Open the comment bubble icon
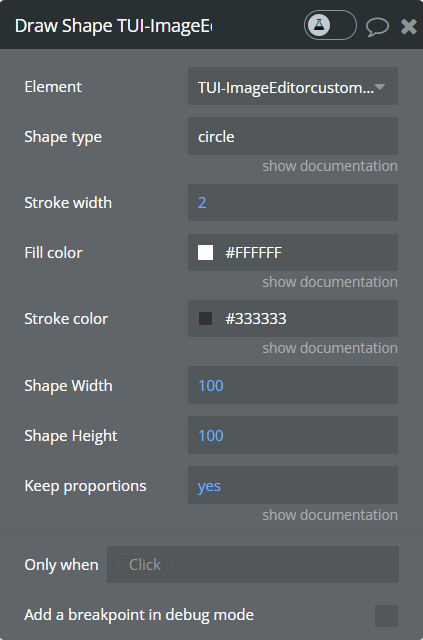This screenshot has width=423, height=640. (x=377, y=26)
